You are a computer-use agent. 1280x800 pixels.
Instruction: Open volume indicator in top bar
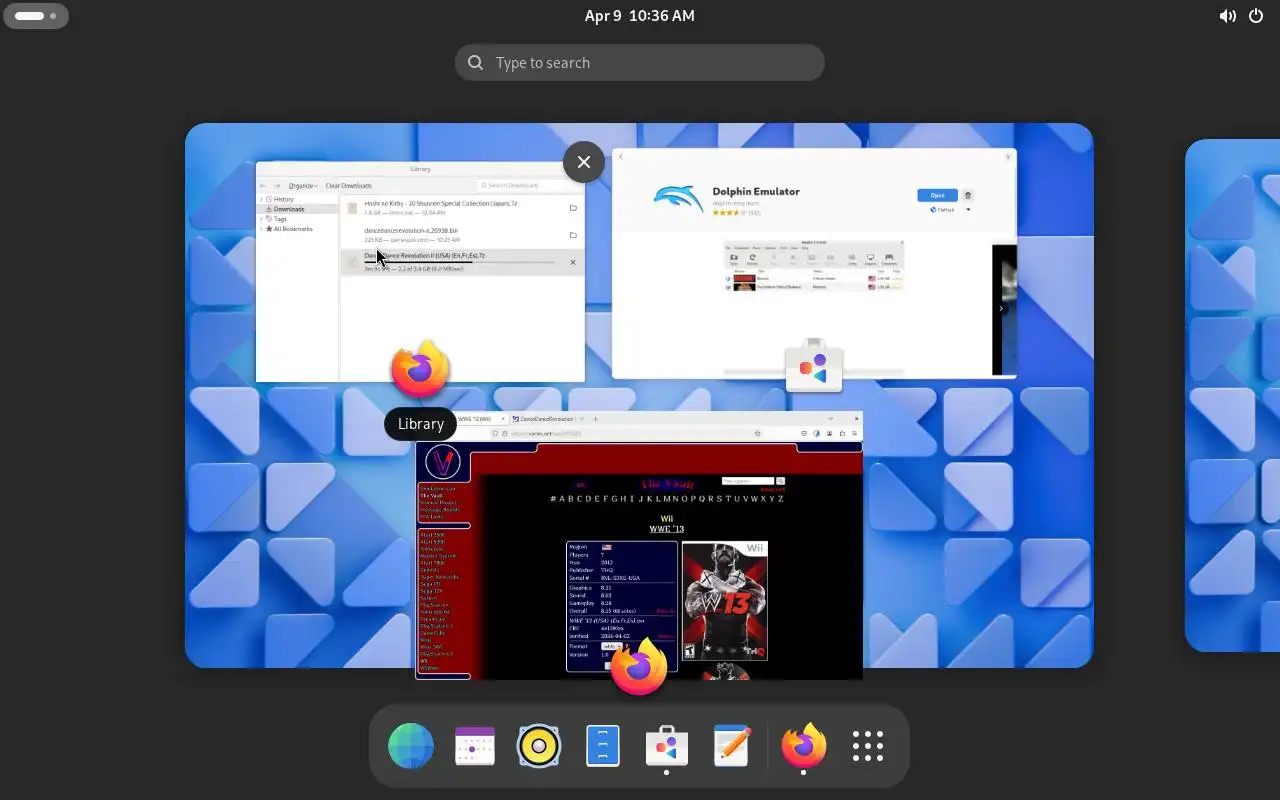[x=1227, y=16]
